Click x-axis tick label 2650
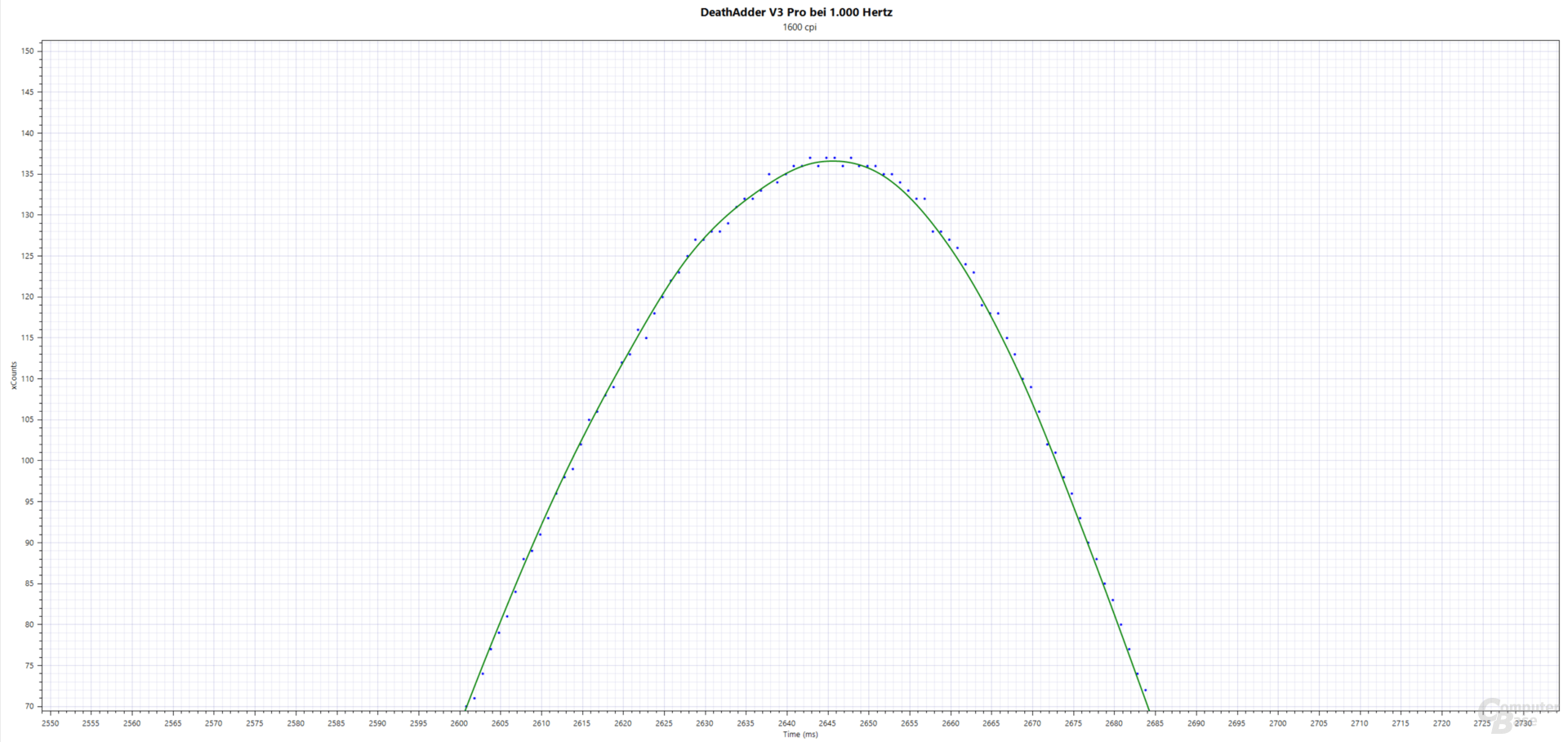 (868, 723)
